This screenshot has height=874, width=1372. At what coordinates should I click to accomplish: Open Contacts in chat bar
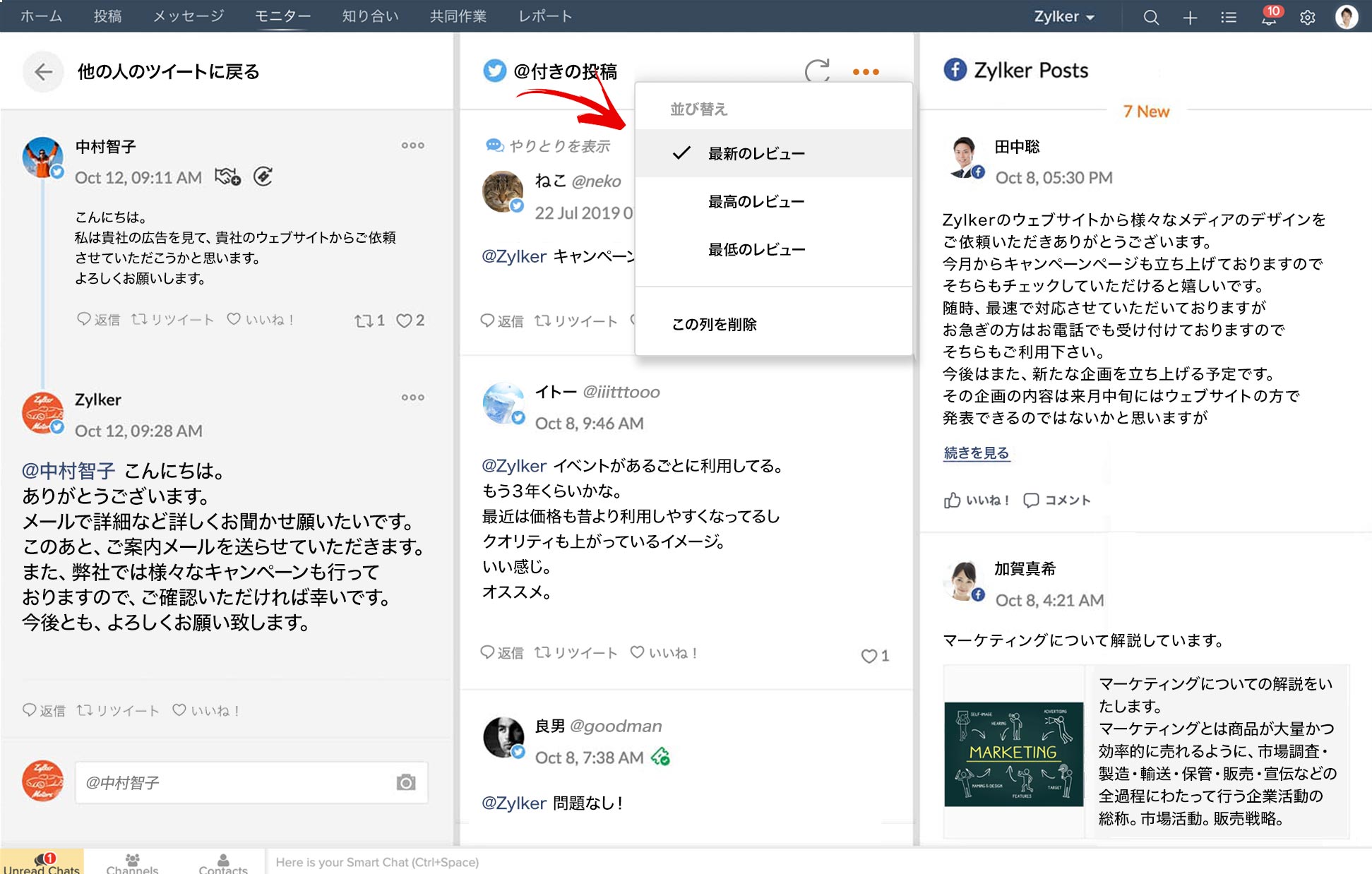223,863
